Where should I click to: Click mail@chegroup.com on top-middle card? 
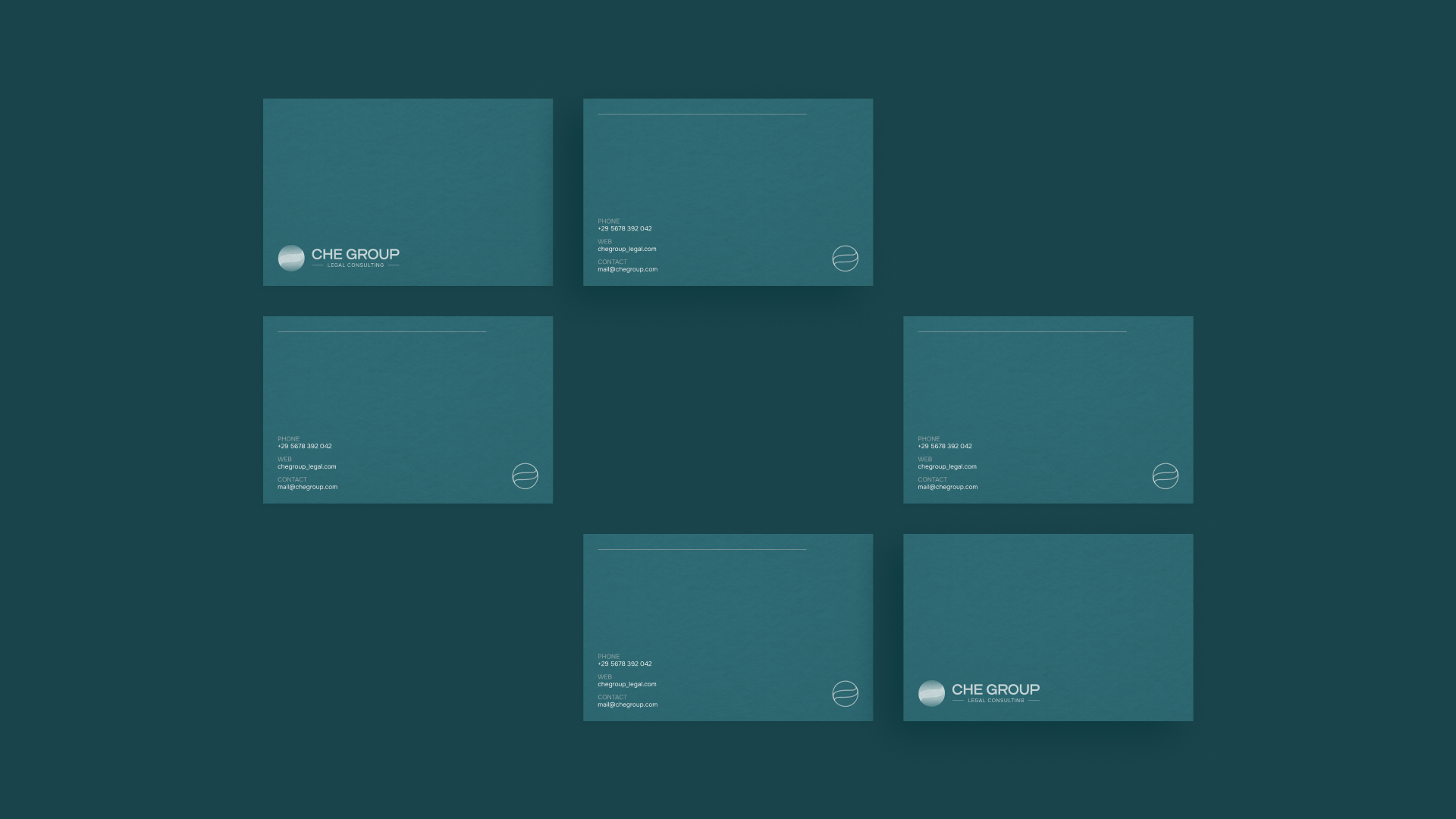click(628, 269)
